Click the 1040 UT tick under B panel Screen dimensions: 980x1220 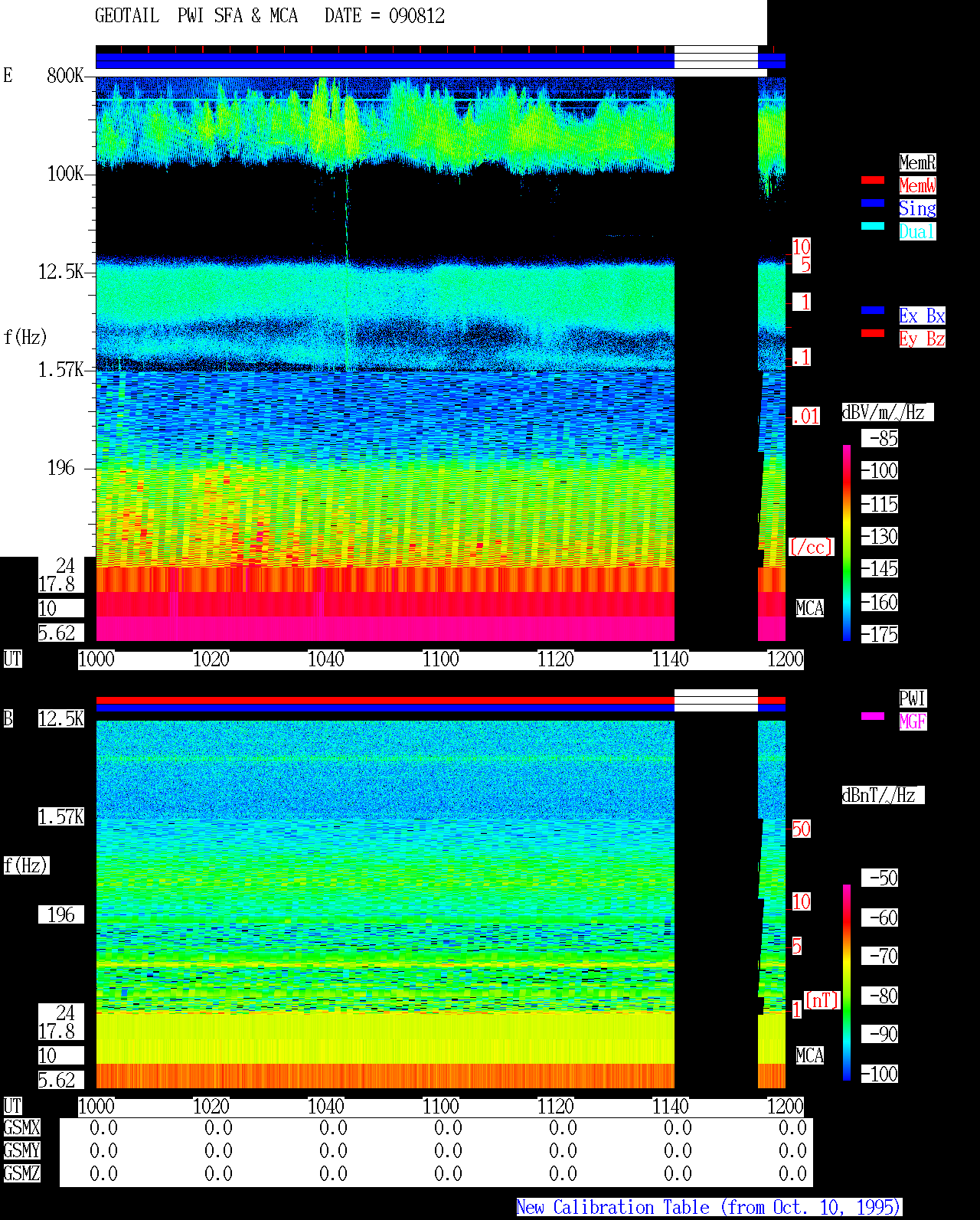click(x=326, y=1107)
